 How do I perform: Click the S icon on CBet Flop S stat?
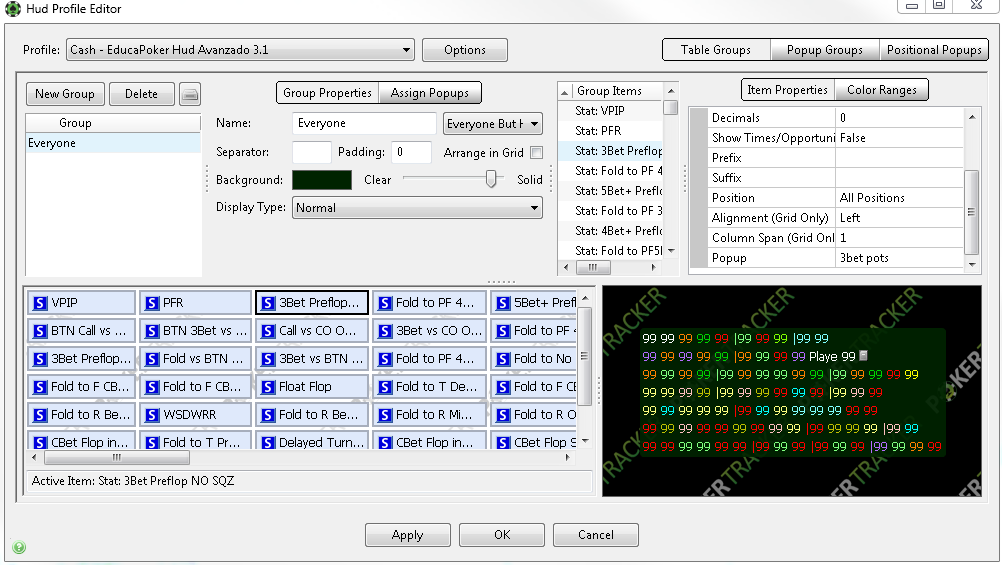pos(504,442)
